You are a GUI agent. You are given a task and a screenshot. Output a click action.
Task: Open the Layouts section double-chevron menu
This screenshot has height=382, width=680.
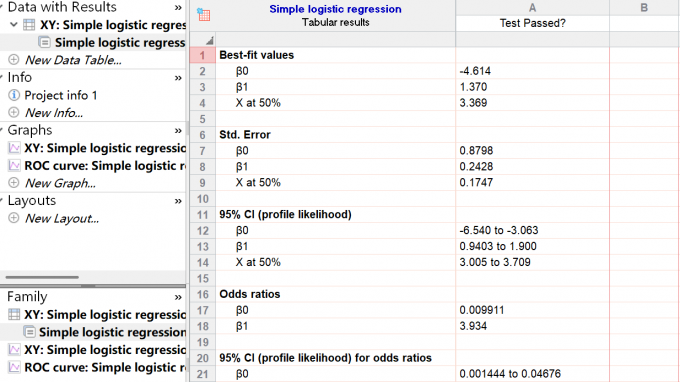[x=178, y=201]
